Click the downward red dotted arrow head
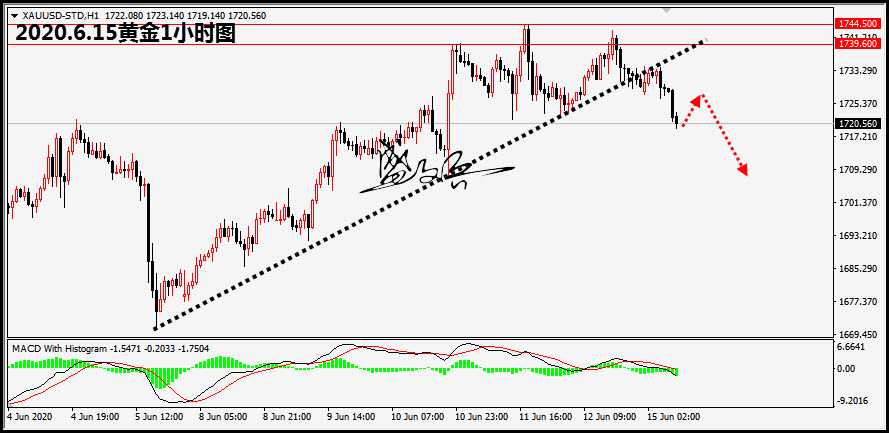This screenshot has width=889, height=433. [x=743, y=171]
